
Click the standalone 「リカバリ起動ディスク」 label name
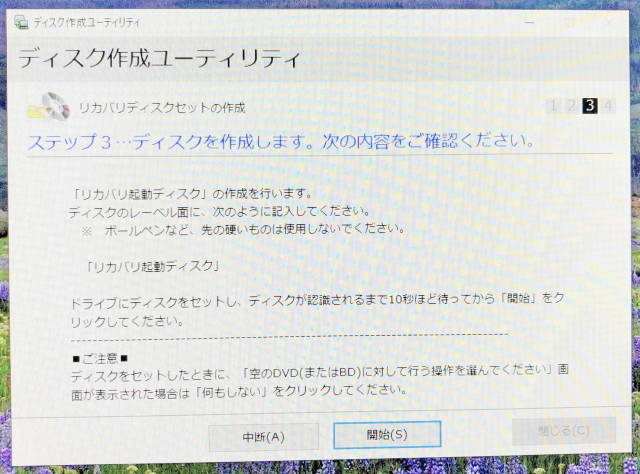tap(153, 266)
